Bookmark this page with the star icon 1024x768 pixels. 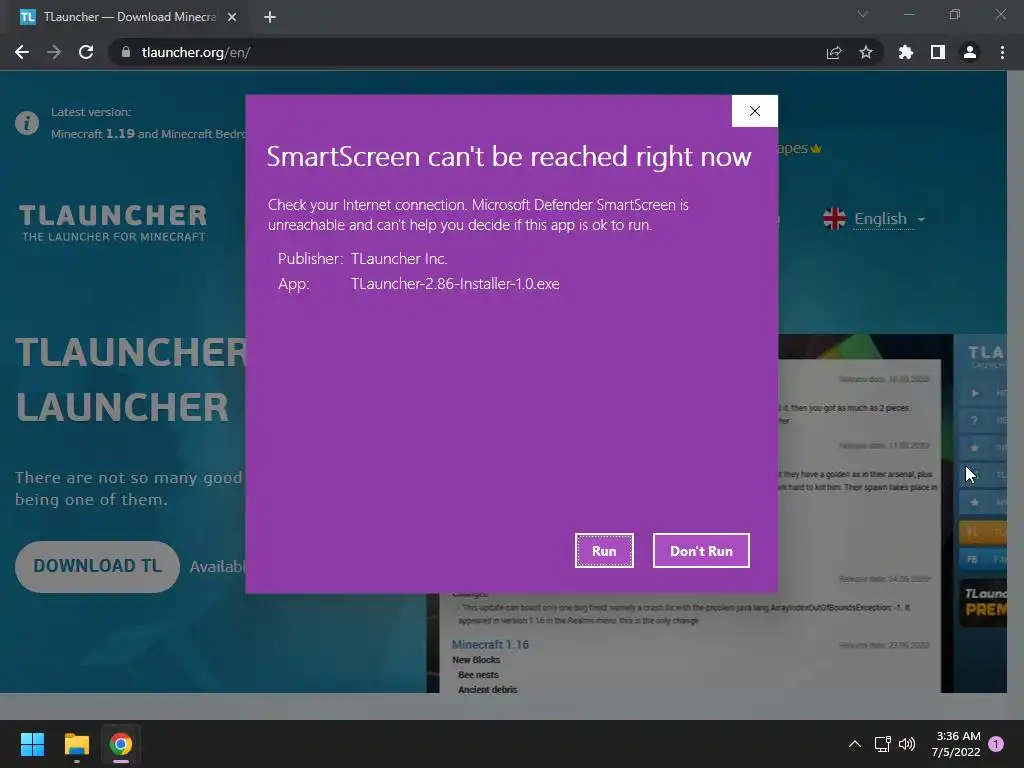866,52
